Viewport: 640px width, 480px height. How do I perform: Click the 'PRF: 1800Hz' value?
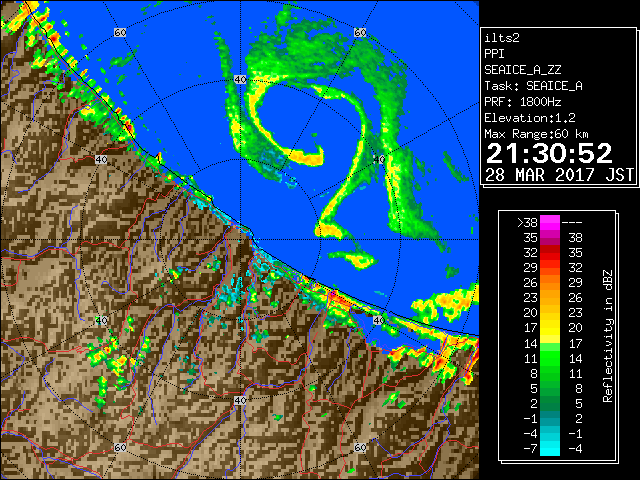click(x=523, y=102)
